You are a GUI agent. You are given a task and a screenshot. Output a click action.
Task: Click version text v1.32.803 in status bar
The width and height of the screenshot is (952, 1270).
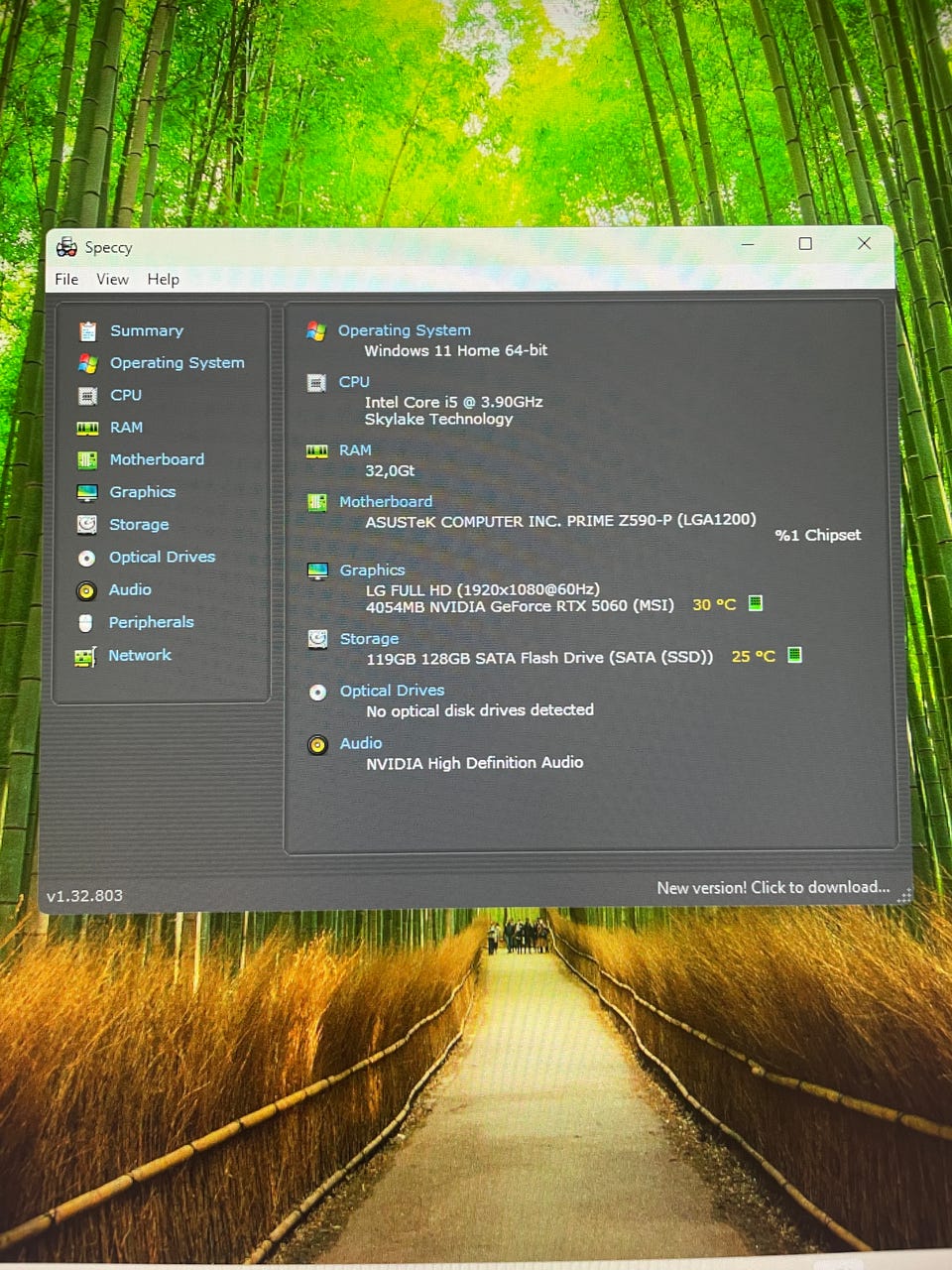(x=84, y=896)
